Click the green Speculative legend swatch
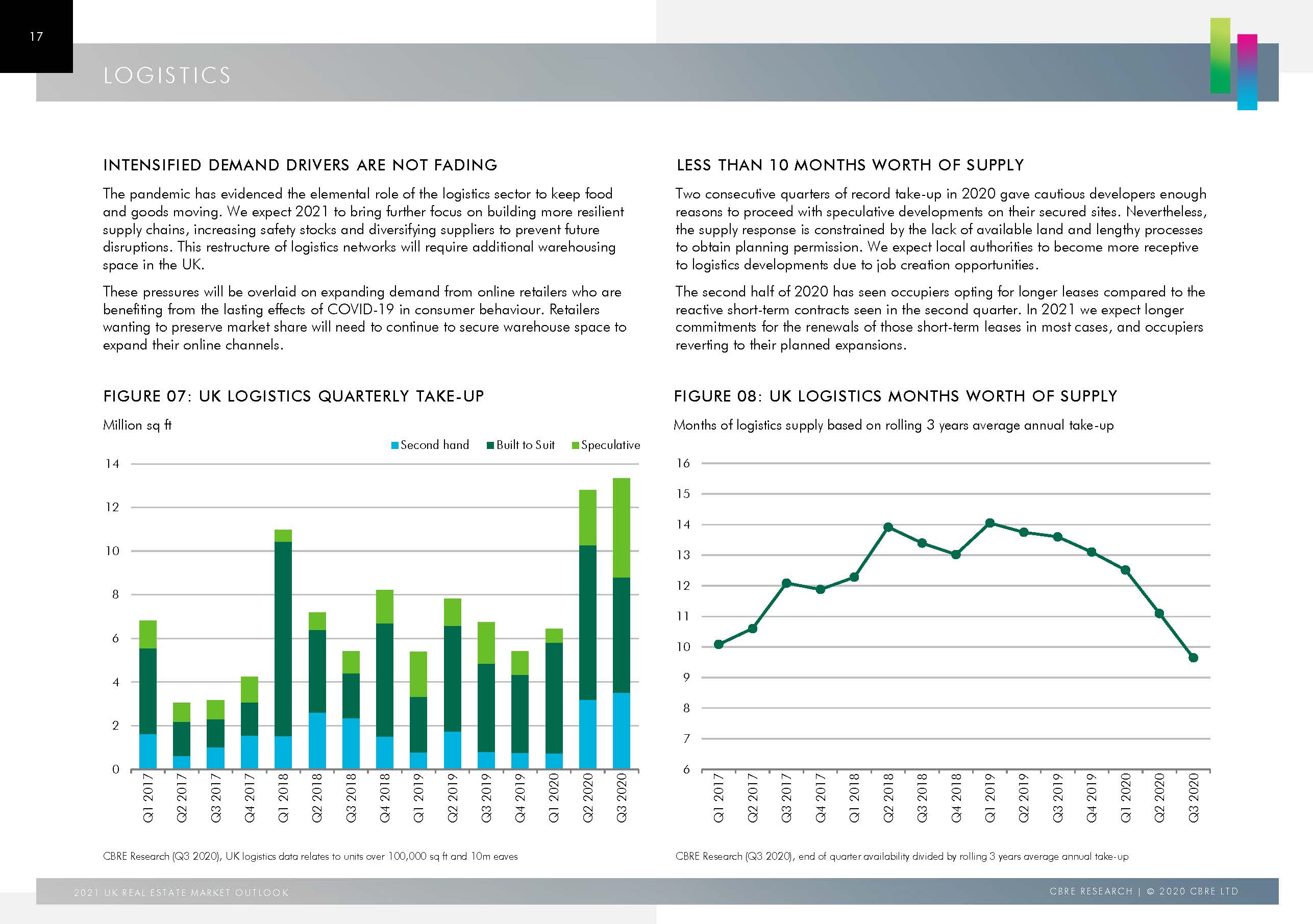The height and width of the screenshot is (924, 1313). pos(575,445)
